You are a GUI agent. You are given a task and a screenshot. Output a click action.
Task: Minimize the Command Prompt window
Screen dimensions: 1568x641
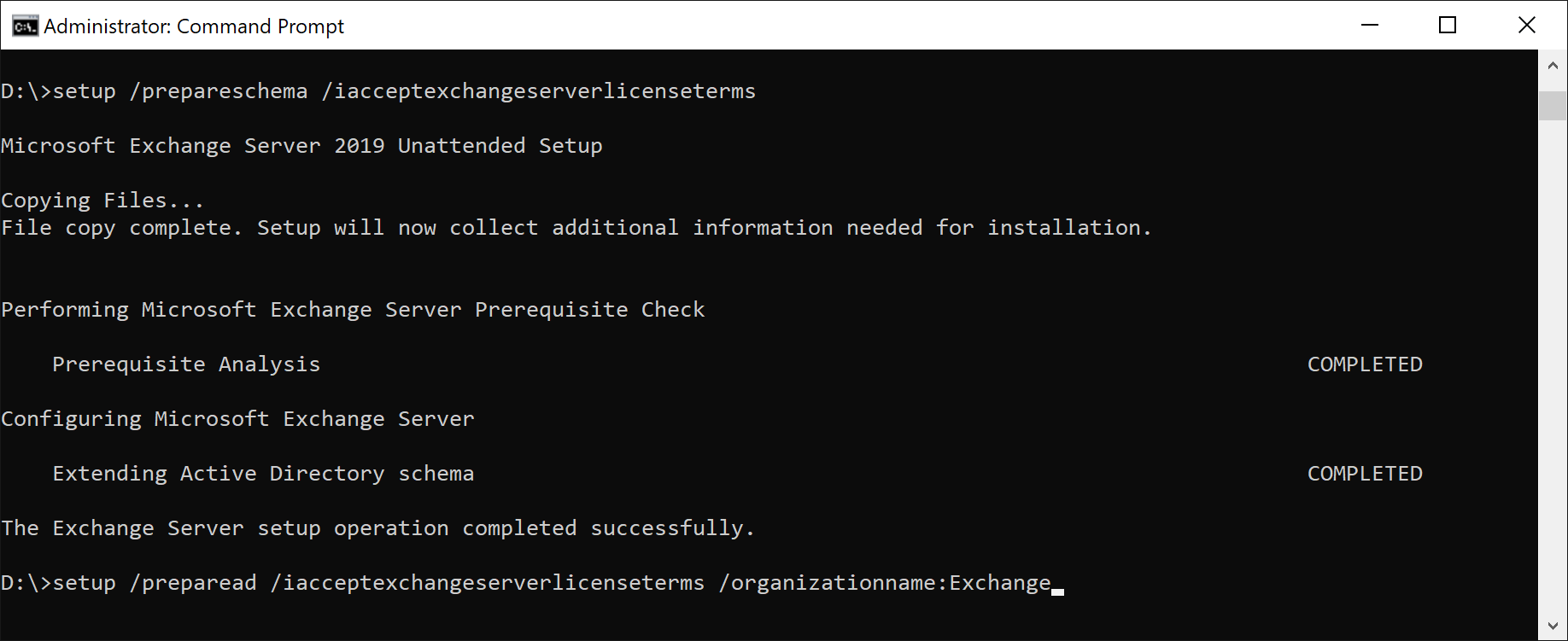click(1370, 25)
